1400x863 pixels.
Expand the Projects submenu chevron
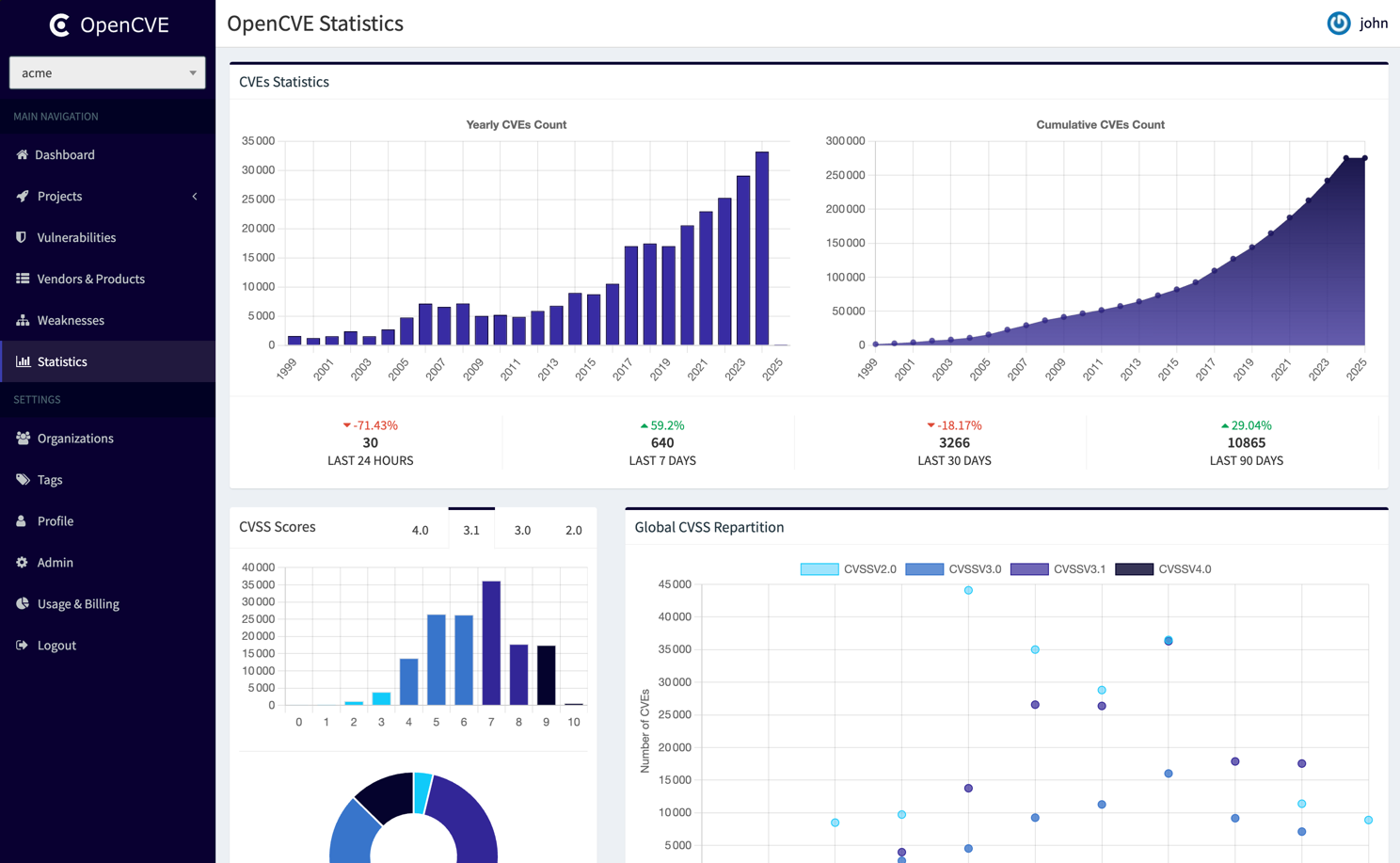tap(195, 197)
